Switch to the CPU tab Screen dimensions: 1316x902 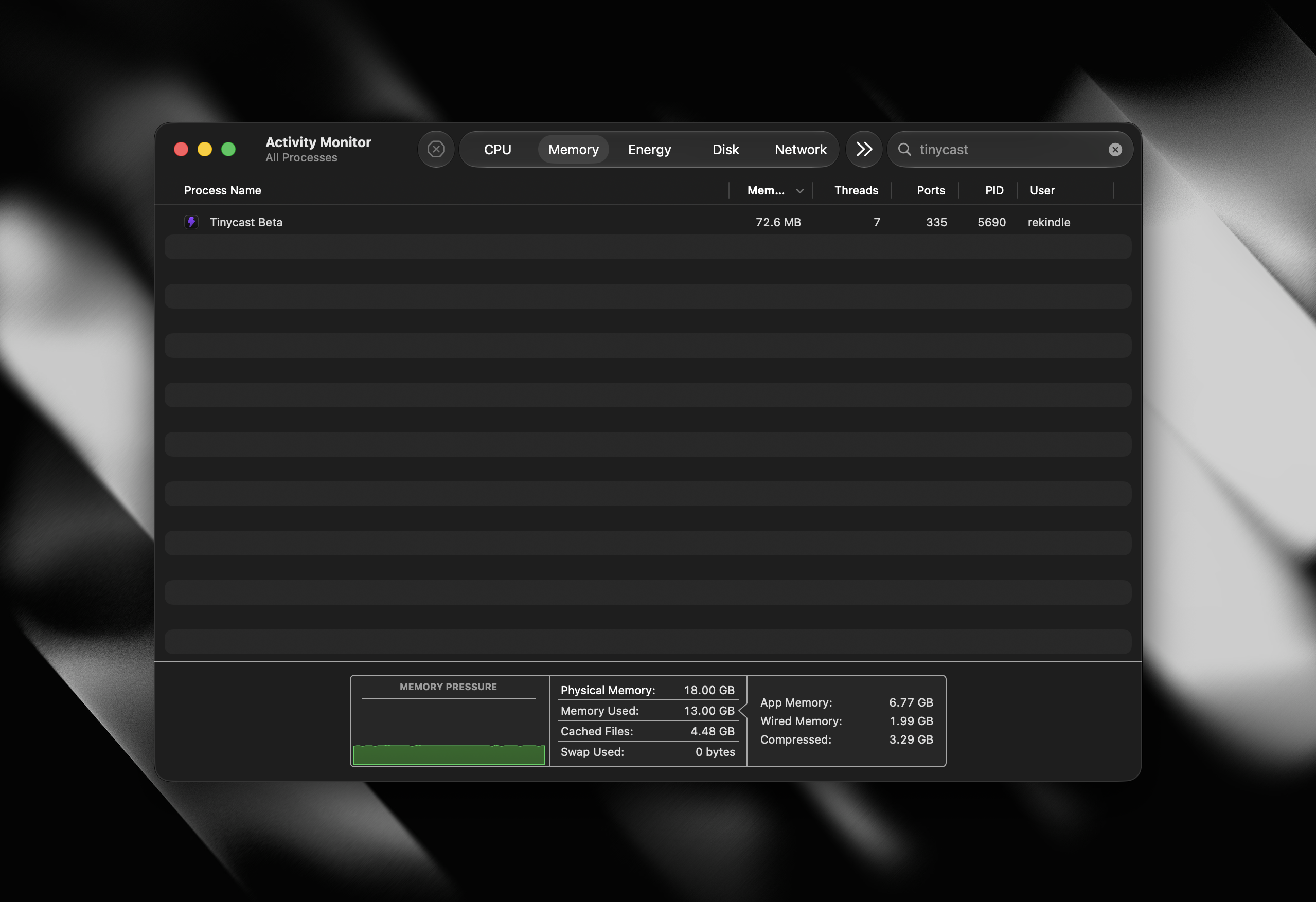(498, 149)
